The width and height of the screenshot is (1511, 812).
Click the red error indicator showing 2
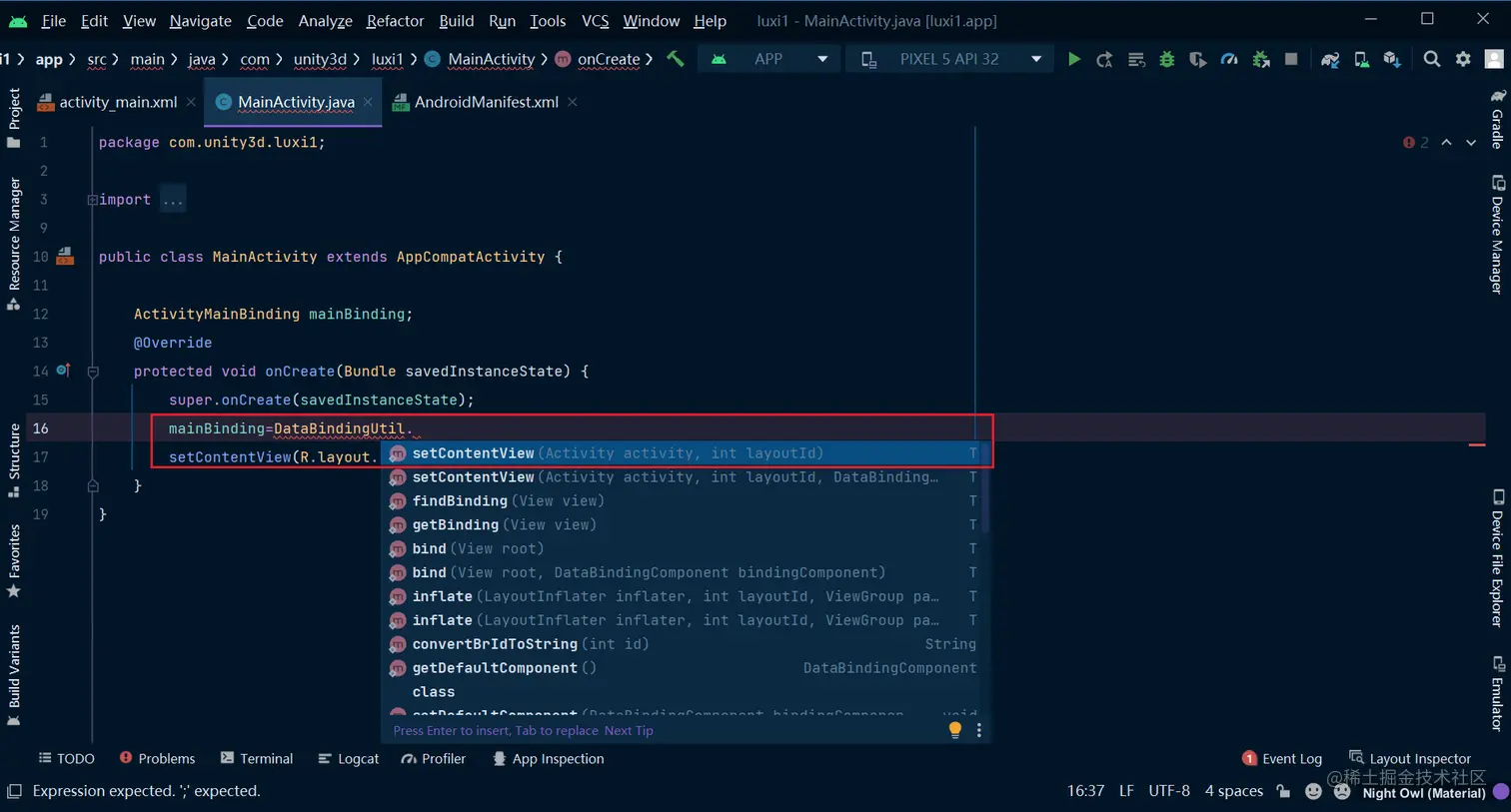click(x=1415, y=142)
